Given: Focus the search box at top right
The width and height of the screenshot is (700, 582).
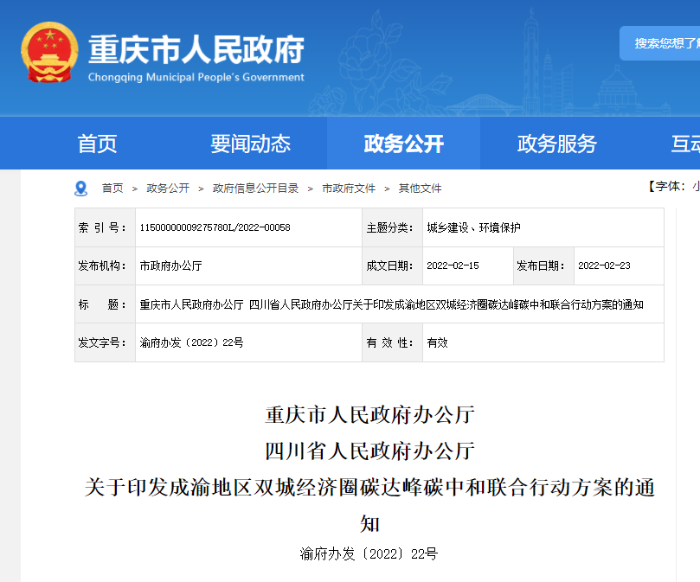Looking at the screenshot, I should coord(662,43).
